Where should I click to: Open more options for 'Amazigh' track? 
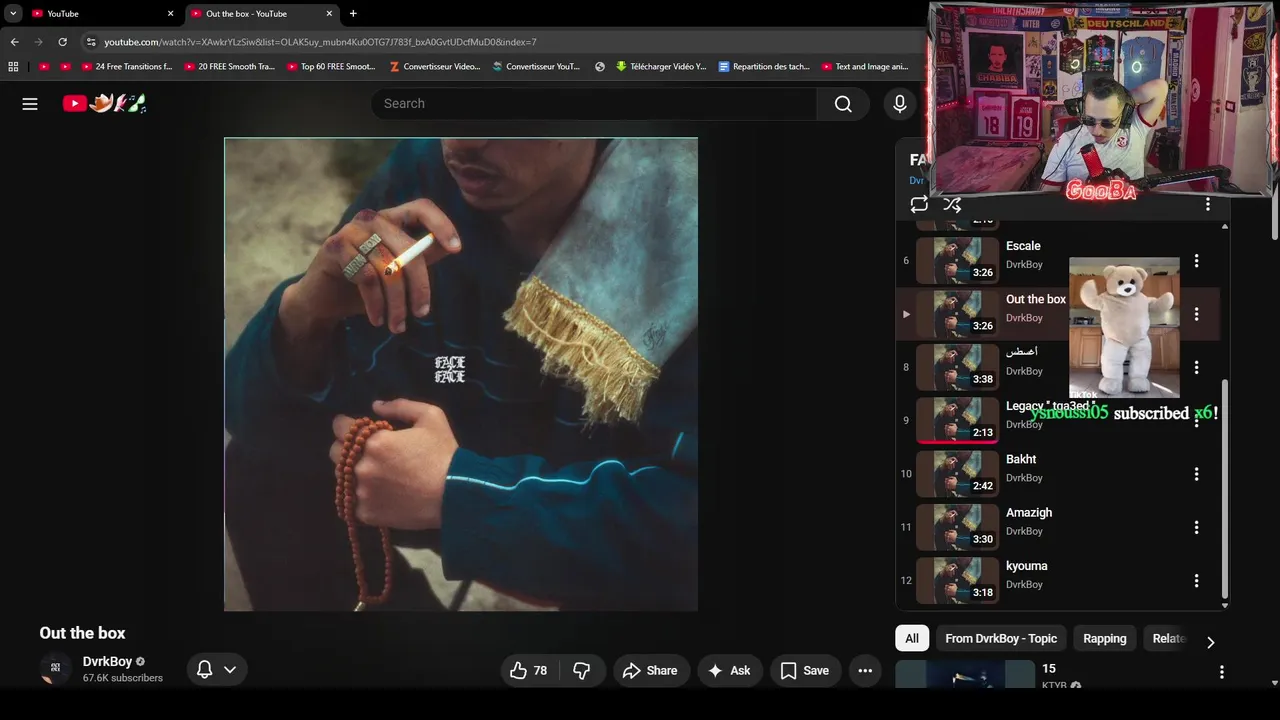point(1196,527)
